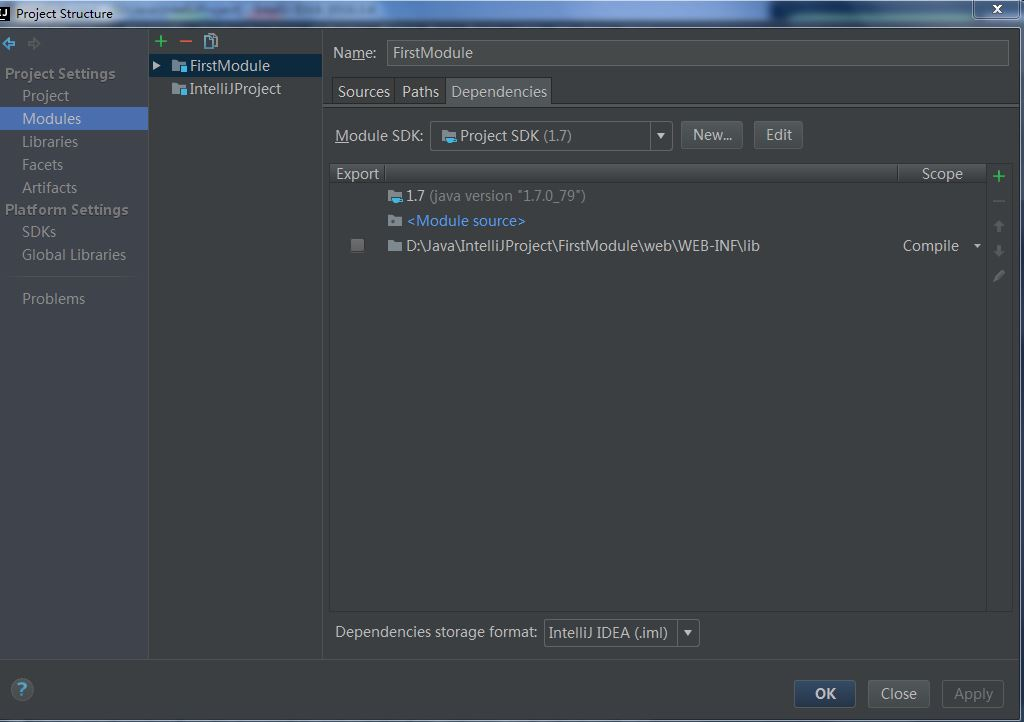1024x722 pixels.
Task: Click the WEB-INF\lib folder icon
Action: pos(394,245)
